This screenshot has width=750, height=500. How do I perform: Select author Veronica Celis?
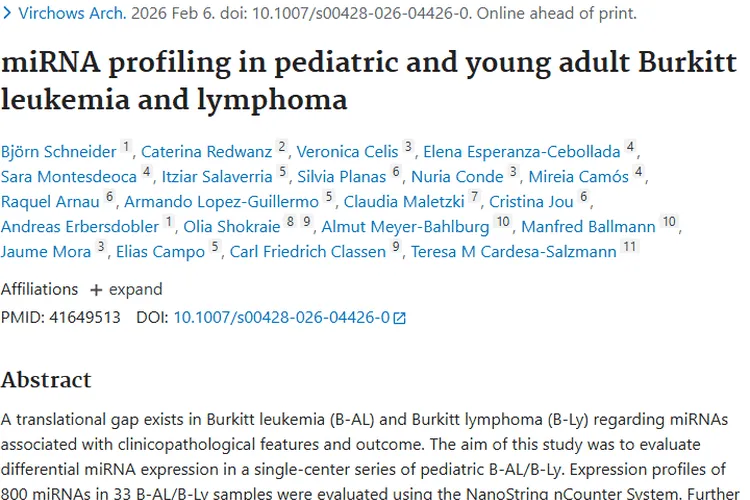[346, 152]
